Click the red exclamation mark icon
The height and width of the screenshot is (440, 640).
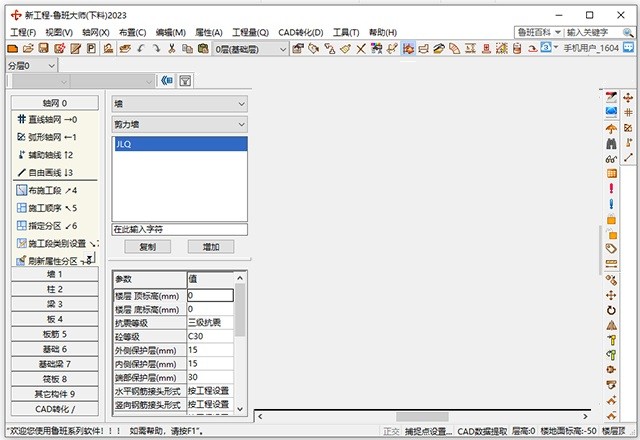[x=610, y=188]
